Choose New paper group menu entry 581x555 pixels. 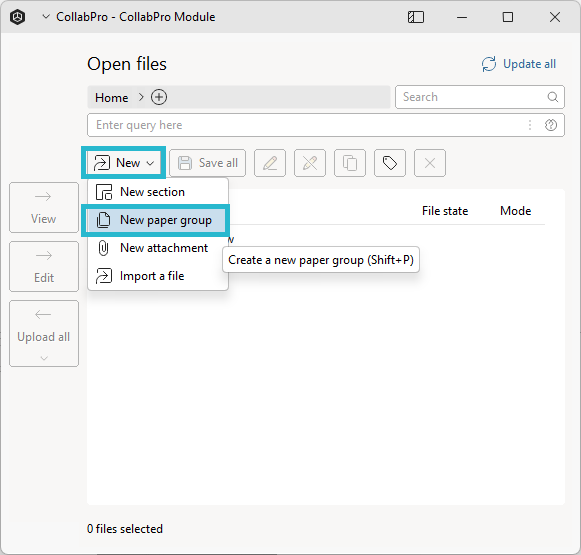(x=156, y=220)
